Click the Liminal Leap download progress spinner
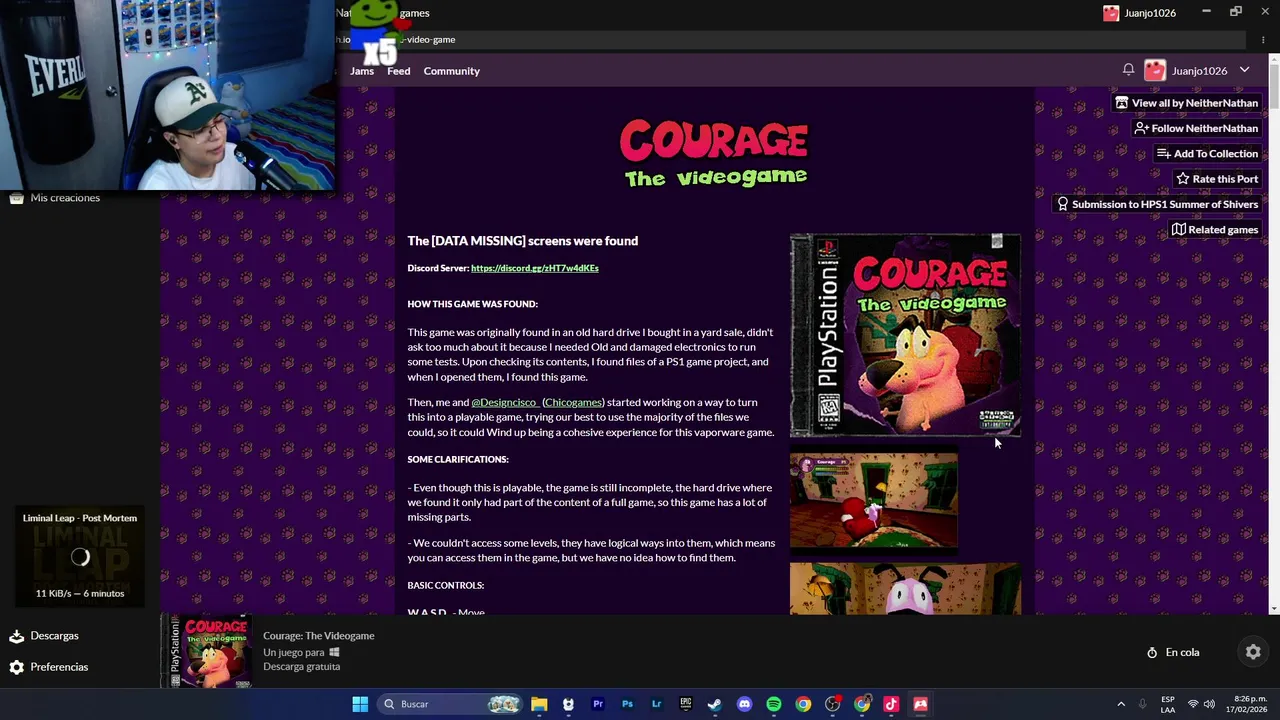This screenshot has width=1280, height=720. (x=80, y=558)
